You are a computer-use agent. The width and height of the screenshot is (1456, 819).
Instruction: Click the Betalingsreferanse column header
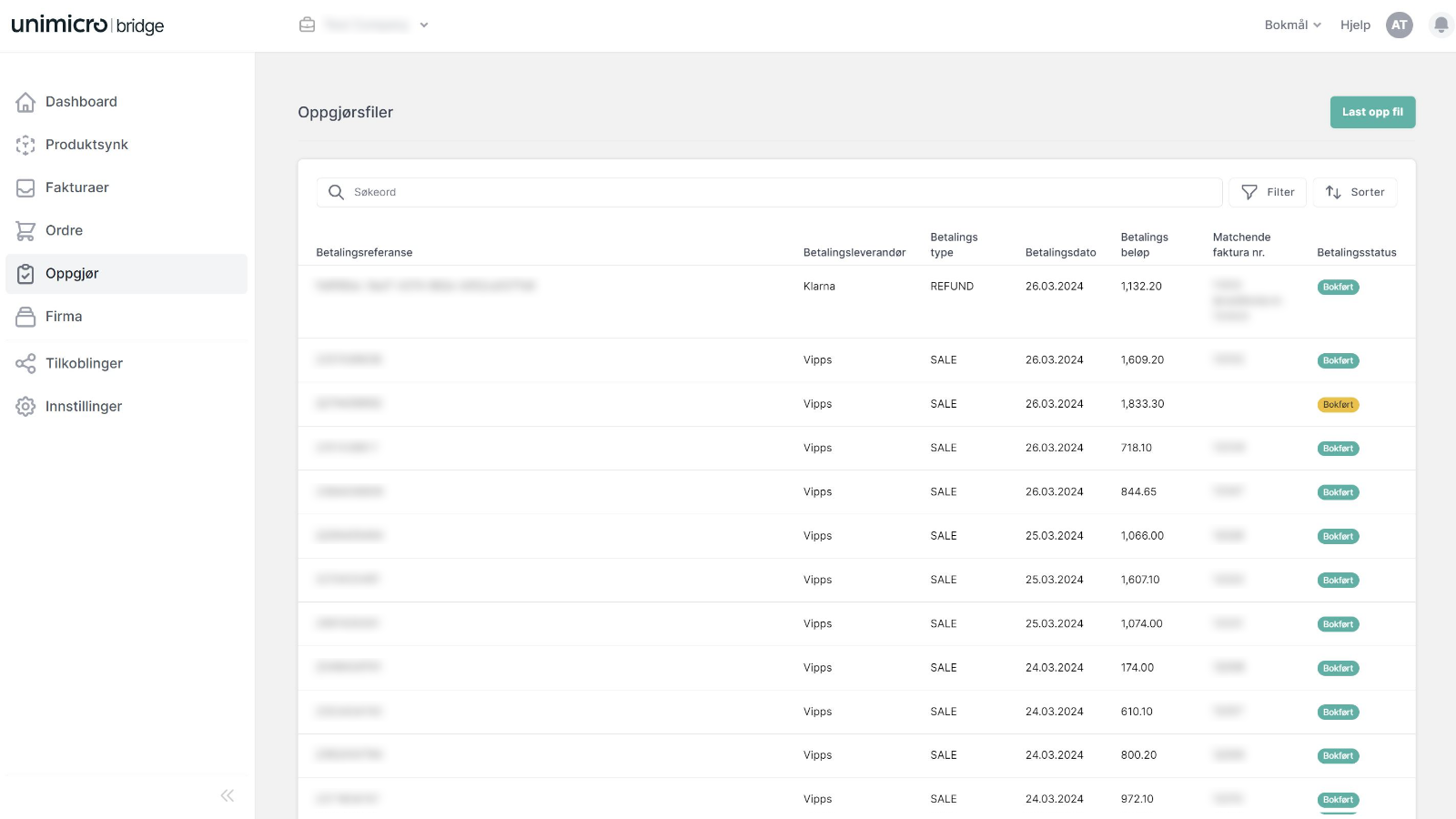pyautogui.click(x=364, y=253)
